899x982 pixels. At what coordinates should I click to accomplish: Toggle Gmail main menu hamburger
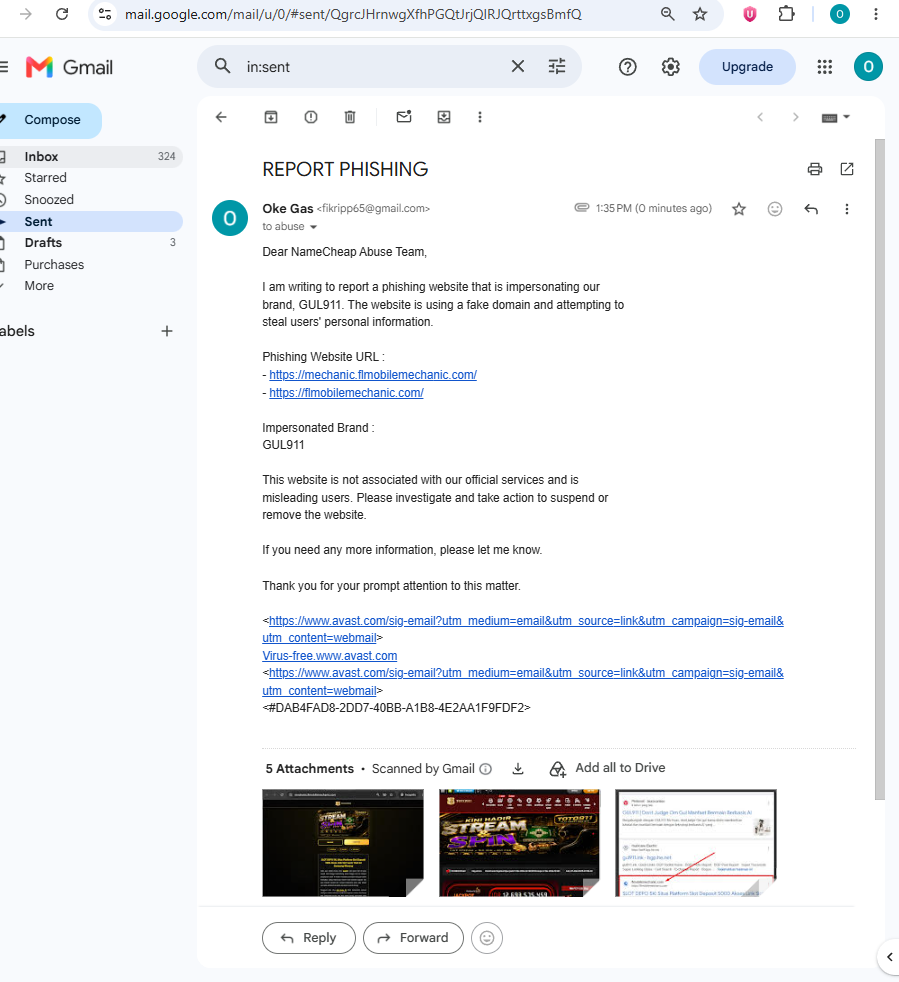click(x=4, y=67)
